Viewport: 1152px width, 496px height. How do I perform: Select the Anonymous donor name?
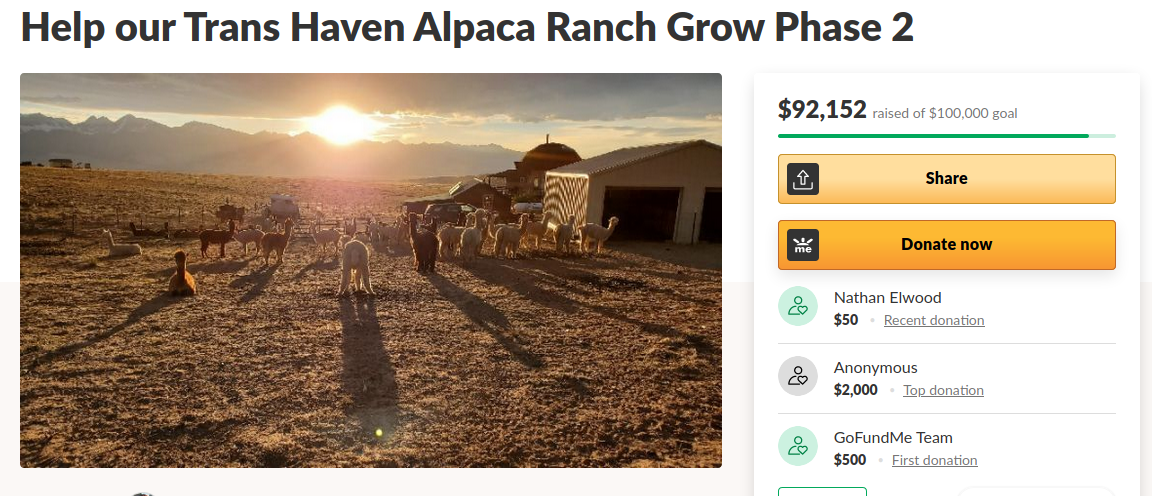click(876, 367)
